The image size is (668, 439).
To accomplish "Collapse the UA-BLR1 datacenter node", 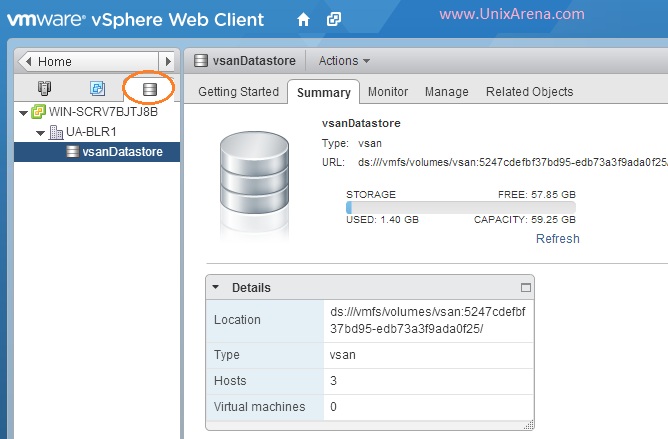I will tap(41, 133).
